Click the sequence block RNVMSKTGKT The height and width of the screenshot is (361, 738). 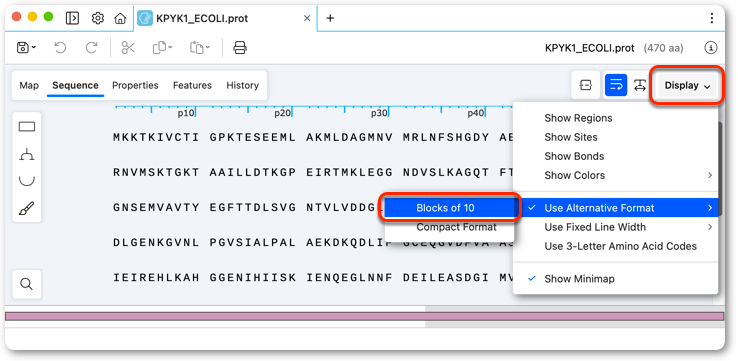point(156,173)
